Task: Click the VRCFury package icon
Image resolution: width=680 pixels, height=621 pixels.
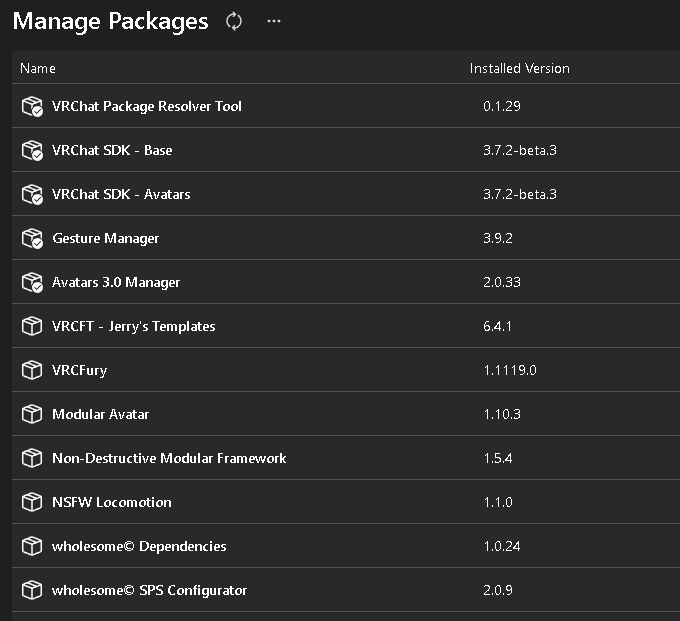Action: click(x=32, y=370)
